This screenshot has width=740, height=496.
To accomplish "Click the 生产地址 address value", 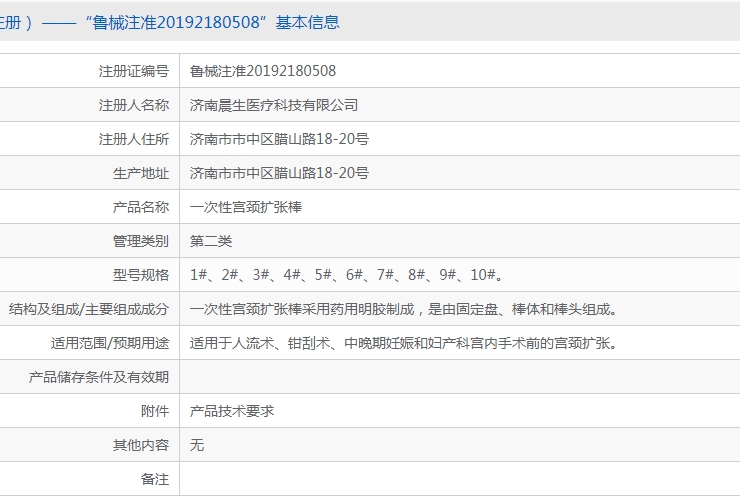I will point(279,173).
